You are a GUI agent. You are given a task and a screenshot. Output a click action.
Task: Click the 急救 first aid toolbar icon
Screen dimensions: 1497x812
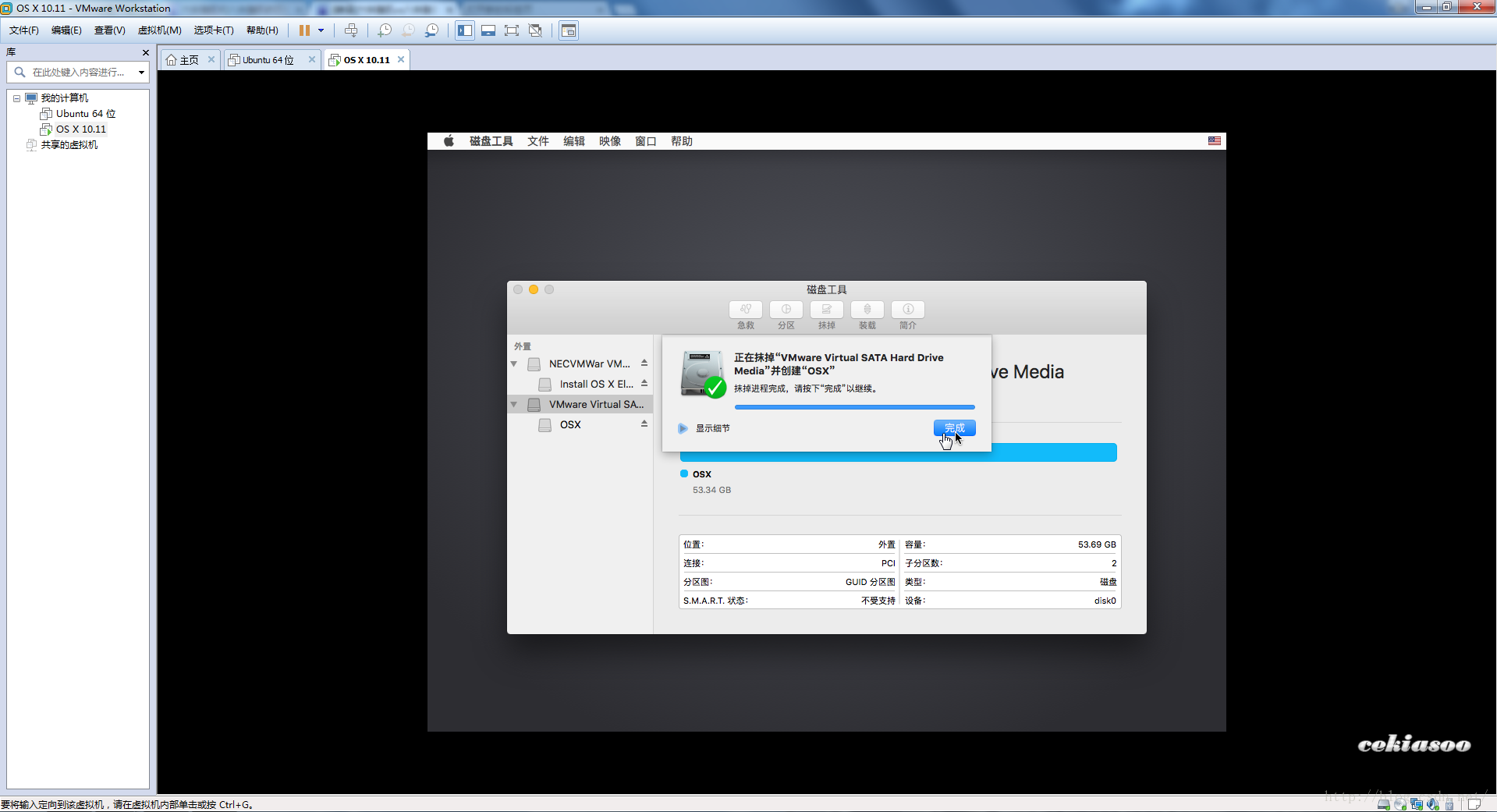tap(746, 310)
